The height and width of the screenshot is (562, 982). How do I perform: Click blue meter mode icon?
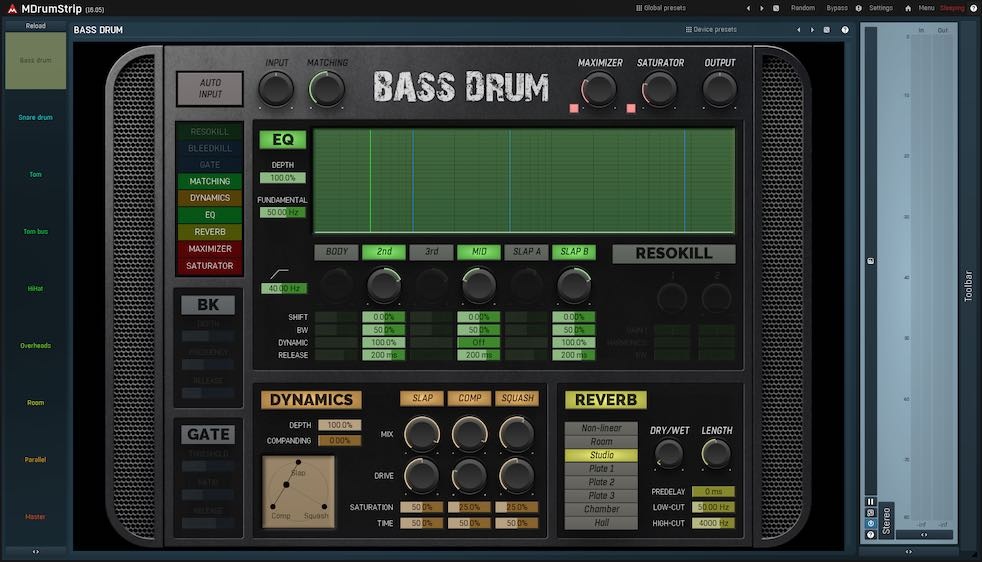click(871, 523)
